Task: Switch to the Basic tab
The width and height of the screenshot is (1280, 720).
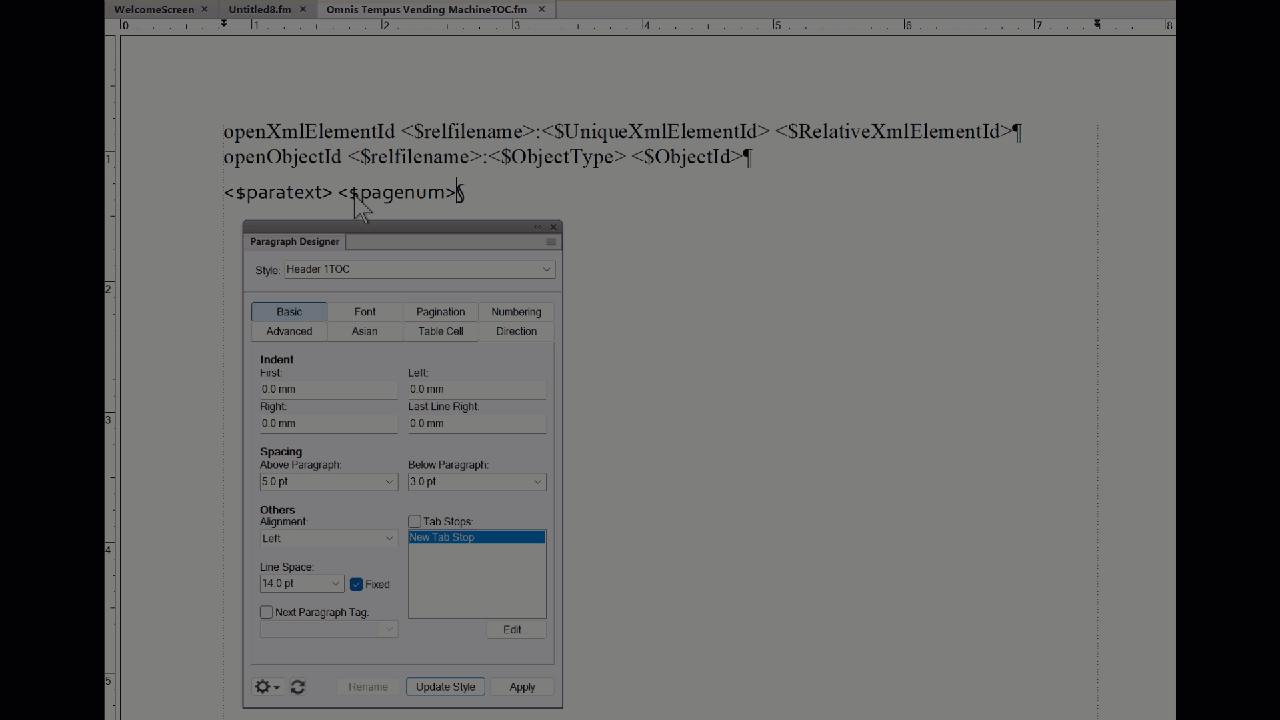Action: tap(289, 312)
